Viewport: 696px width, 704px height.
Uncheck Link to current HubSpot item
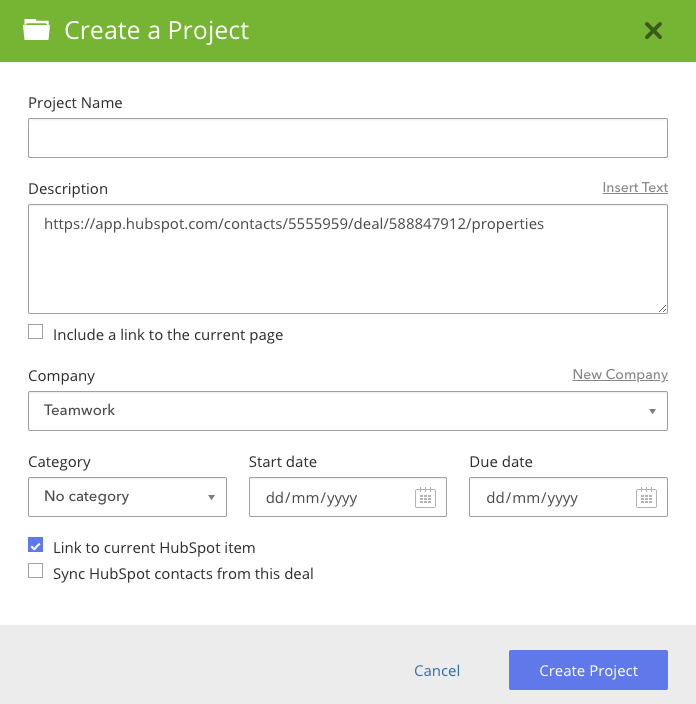(35, 545)
